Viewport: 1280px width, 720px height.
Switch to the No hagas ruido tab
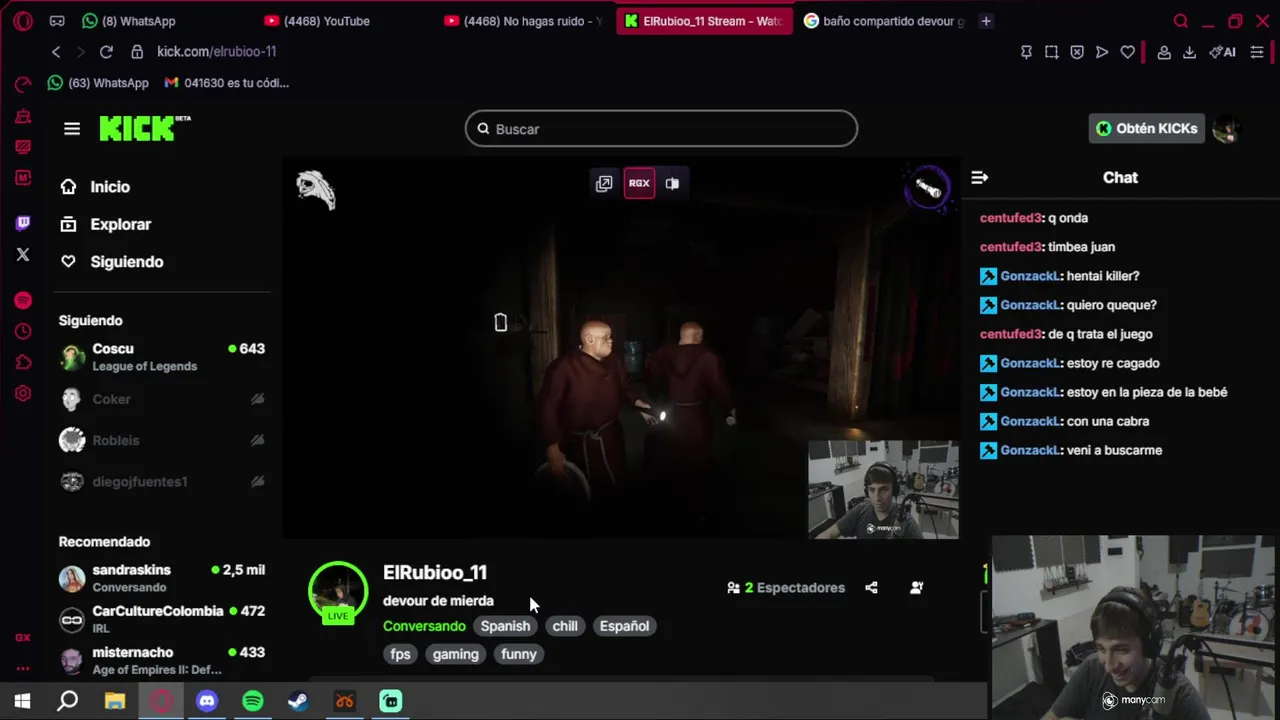(x=522, y=21)
